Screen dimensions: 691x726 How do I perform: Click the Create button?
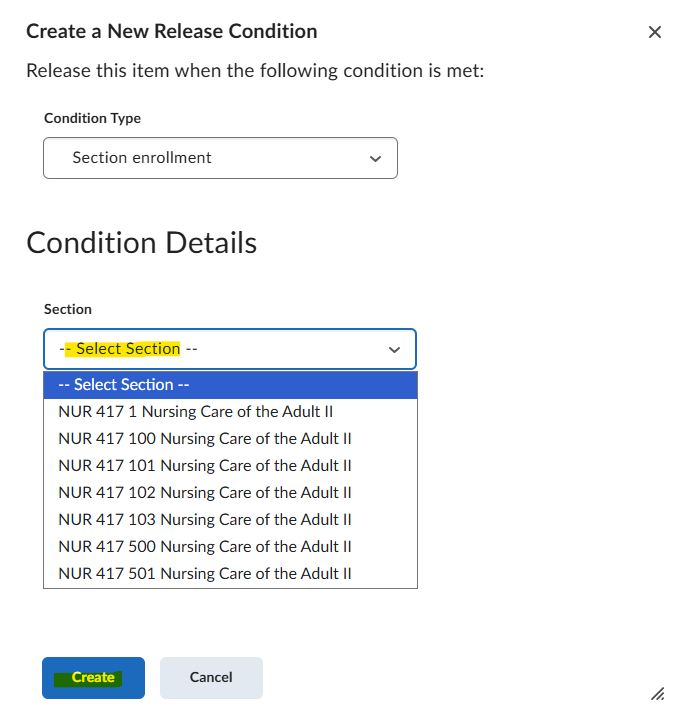click(94, 677)
